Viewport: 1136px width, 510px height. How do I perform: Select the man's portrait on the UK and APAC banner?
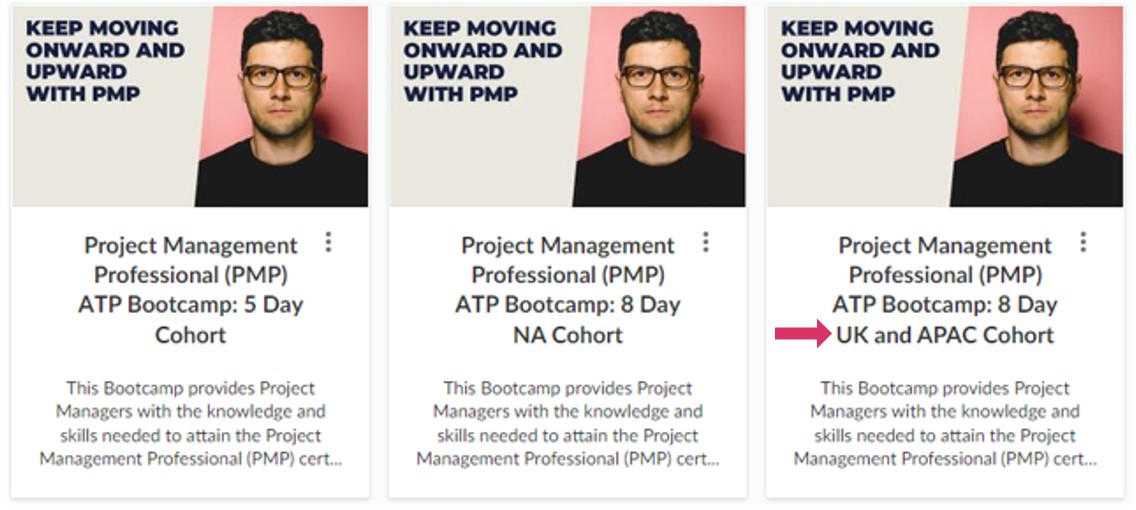1035,100
